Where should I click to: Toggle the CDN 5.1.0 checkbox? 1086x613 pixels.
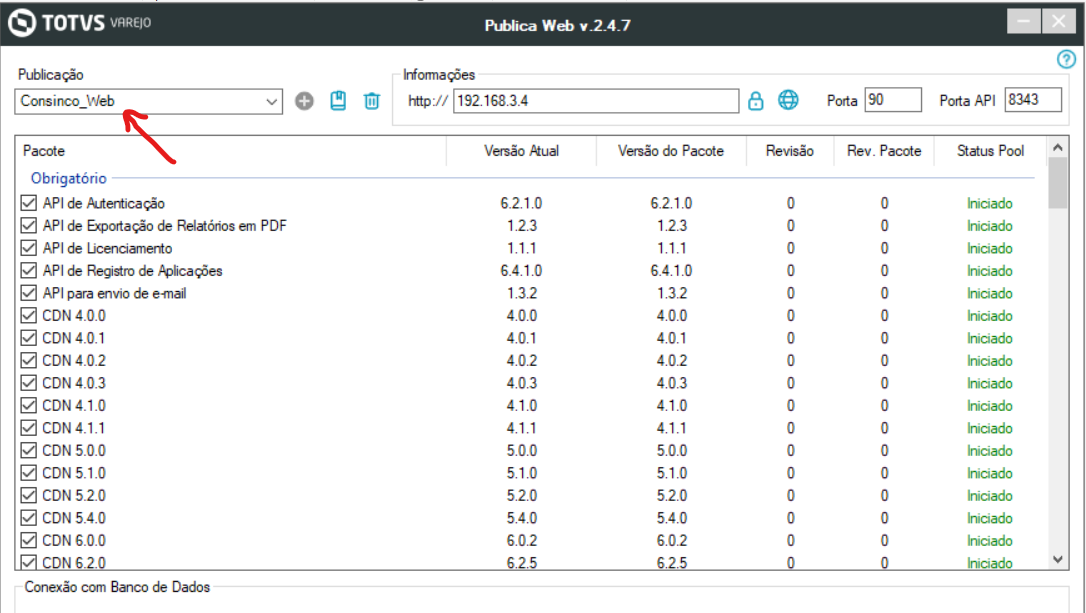tap(28, 473)
